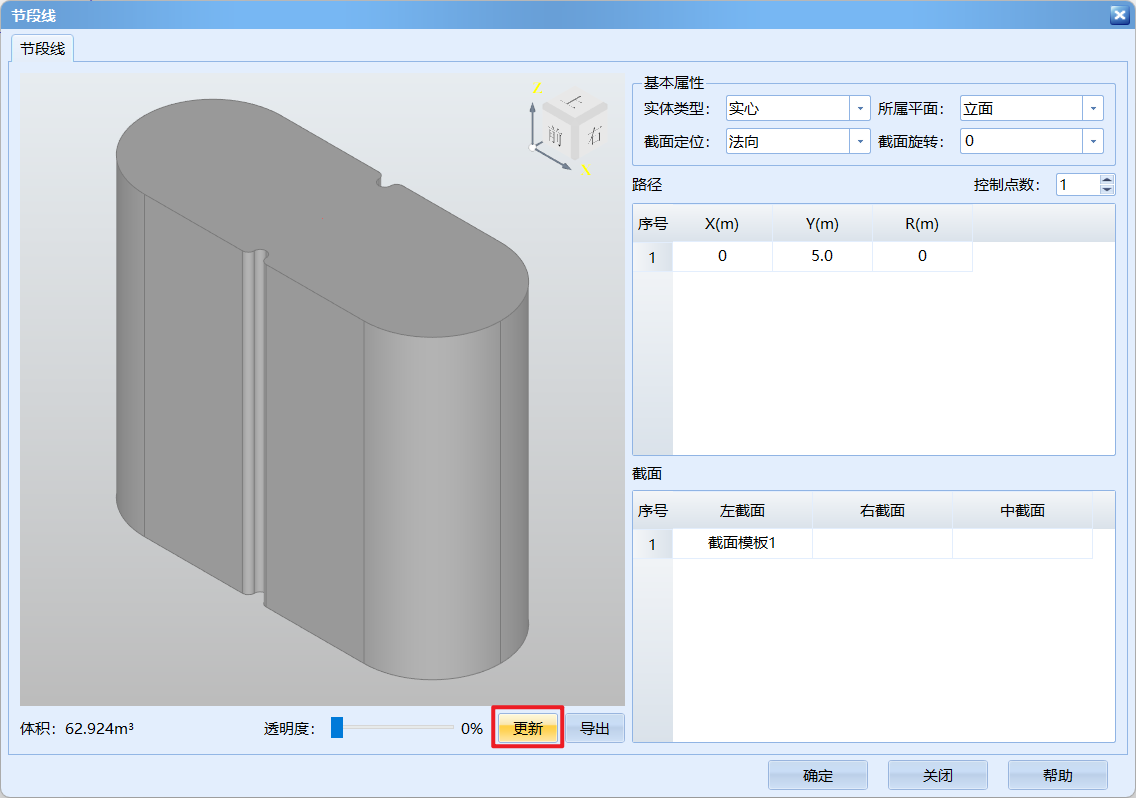
Task: Close the 节段线 dialog with the X
Action: (1119, 14)
